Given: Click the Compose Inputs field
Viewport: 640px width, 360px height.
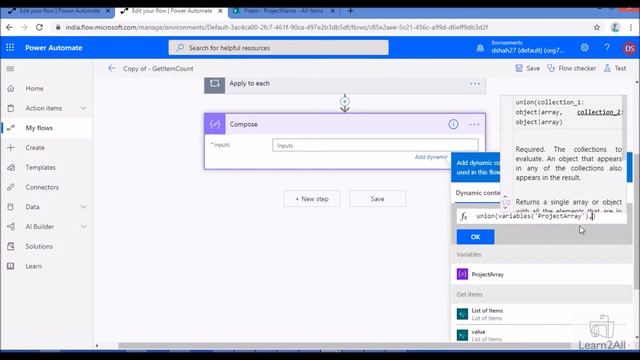Looking at the screenshot, I should pos(375,145).
